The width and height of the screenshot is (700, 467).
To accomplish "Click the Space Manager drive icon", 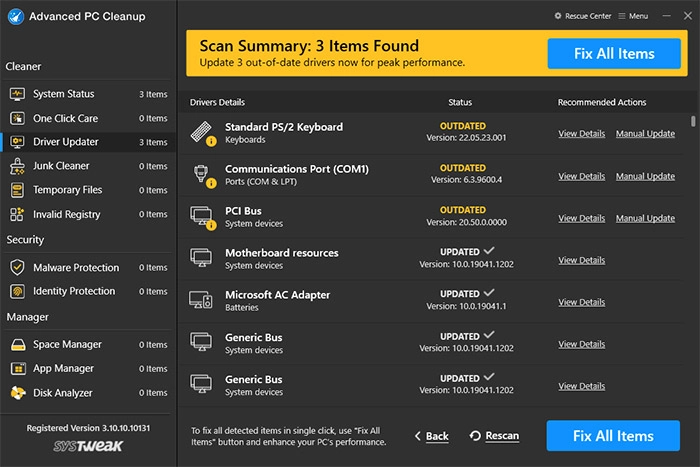I will [x=18, y=345].
